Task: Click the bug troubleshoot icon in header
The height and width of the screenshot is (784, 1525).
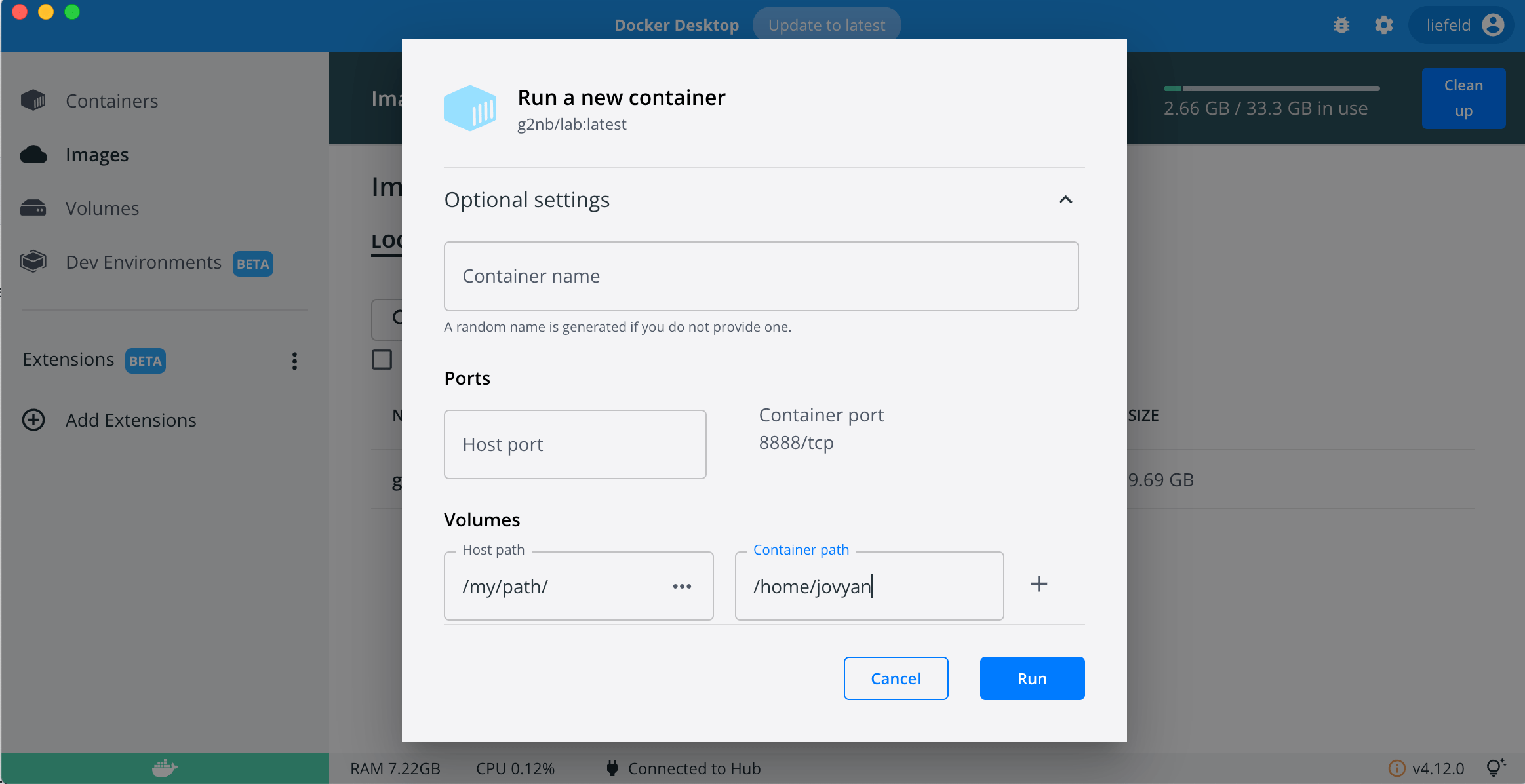Action: click(1341, 26)
